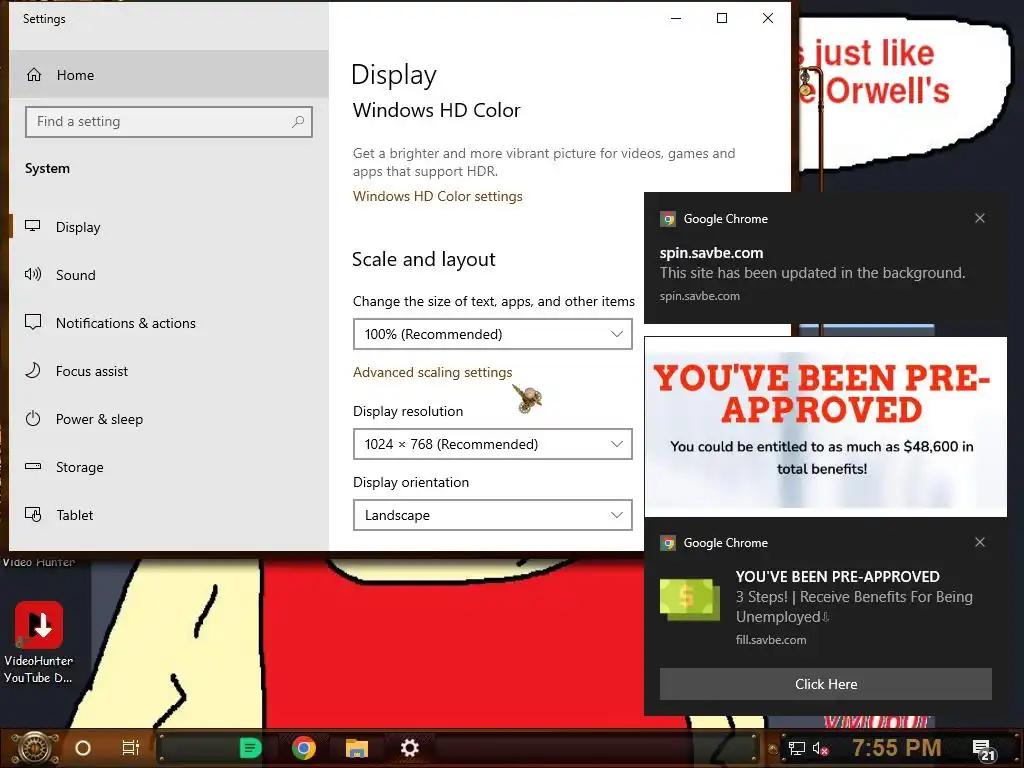Click the 7:55 PM clock
The width and height of the screenshot is (1024, 768).
[x=897, y=748]
